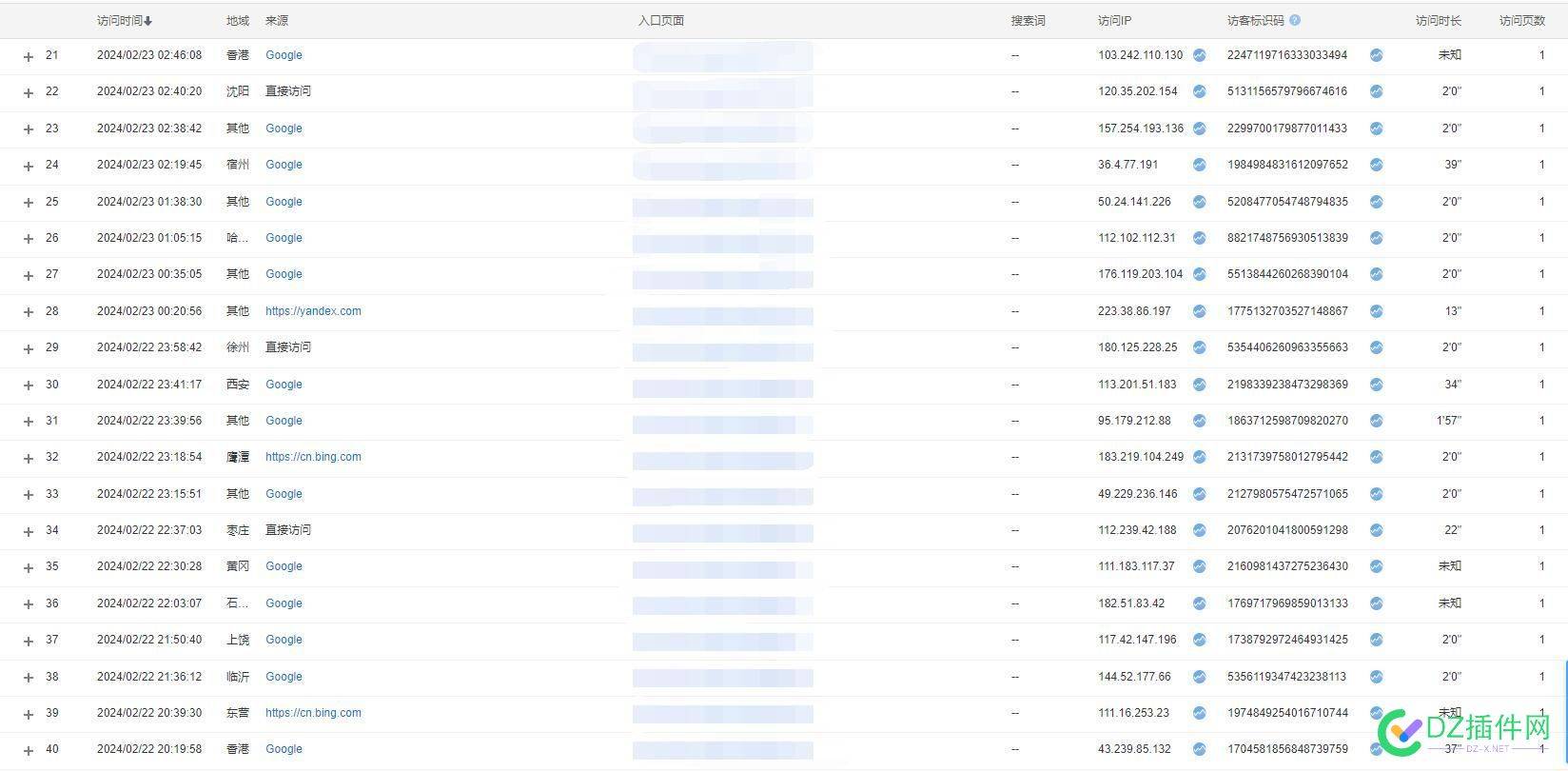This screenshot has width=1568, height=771.
Task: Open https://cn.bing.com link in row 39
Action: click(x=313, y=713)
